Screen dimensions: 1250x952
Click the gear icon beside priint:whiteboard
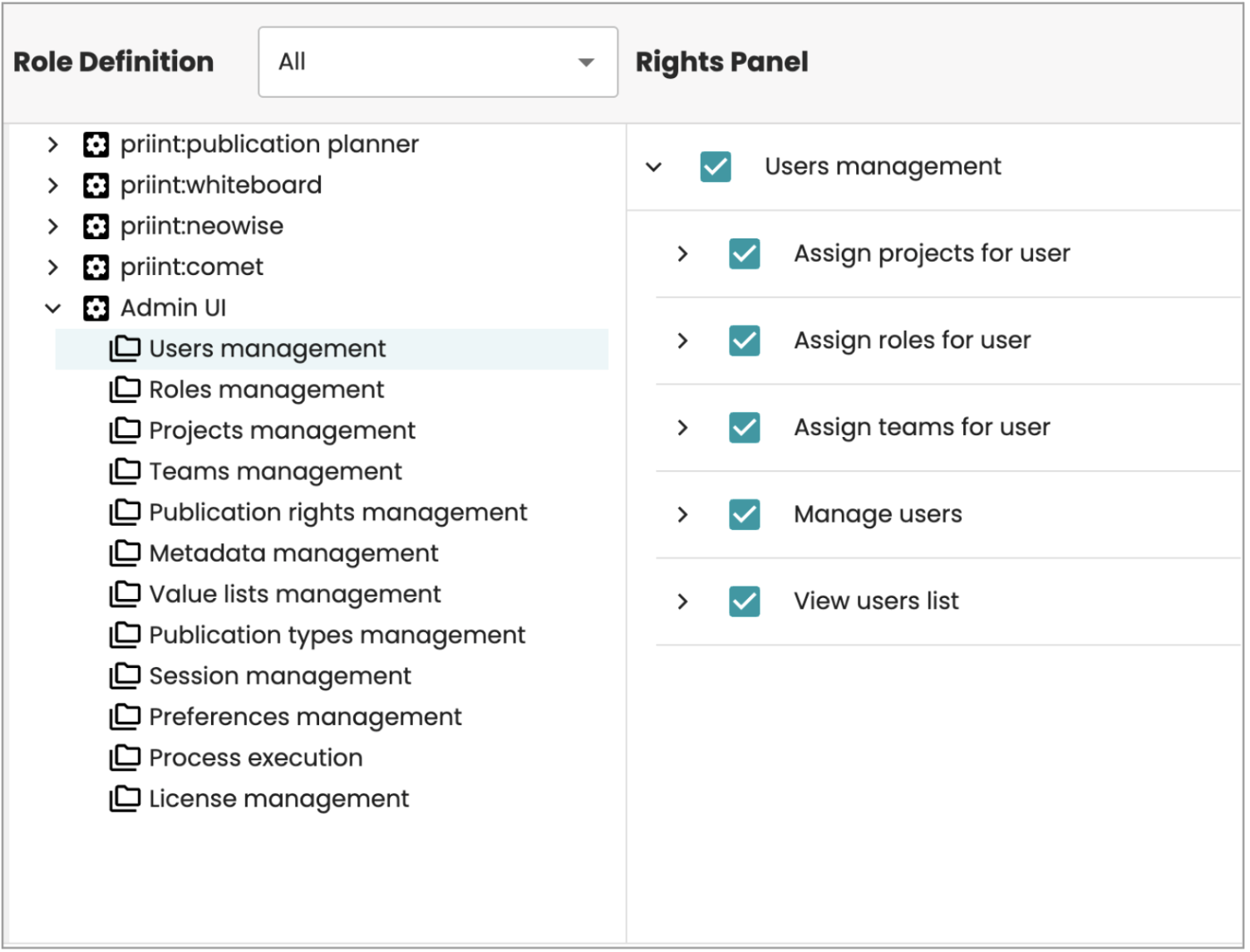click(96, 184)
